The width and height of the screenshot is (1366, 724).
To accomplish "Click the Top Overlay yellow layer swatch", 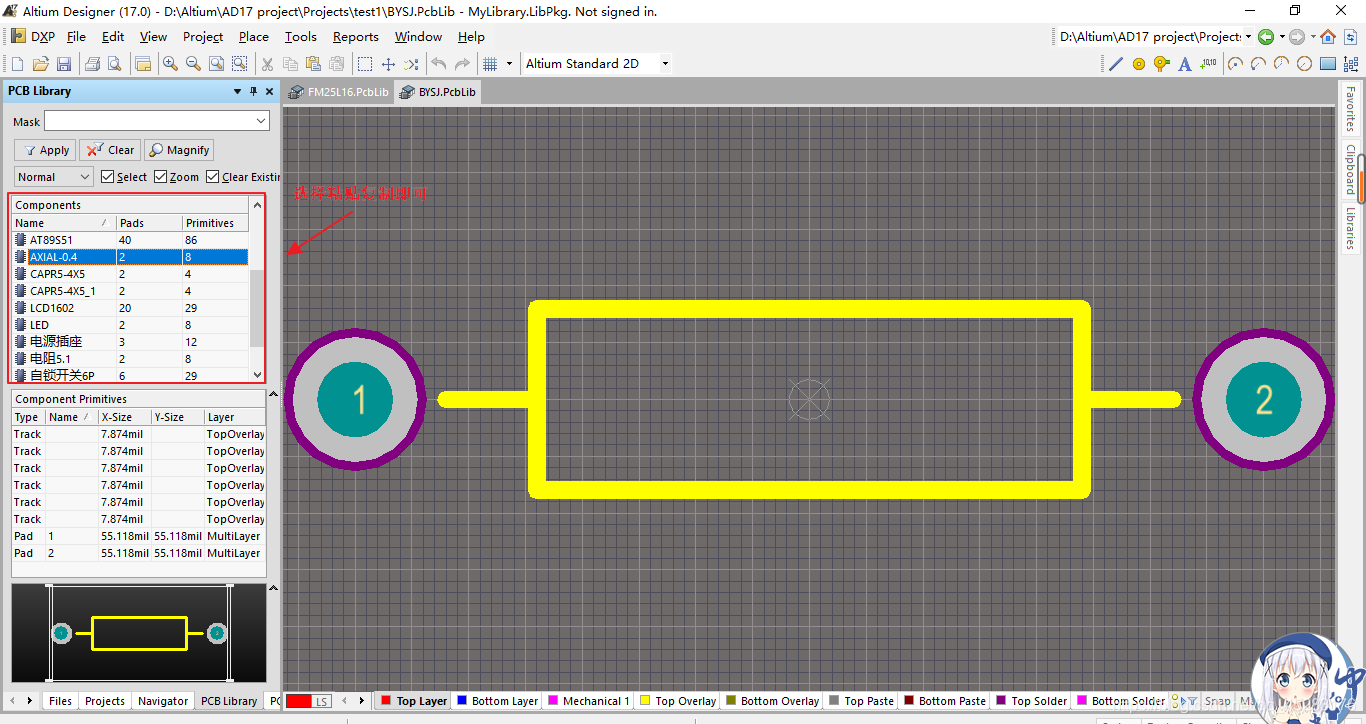I will 645,701.
